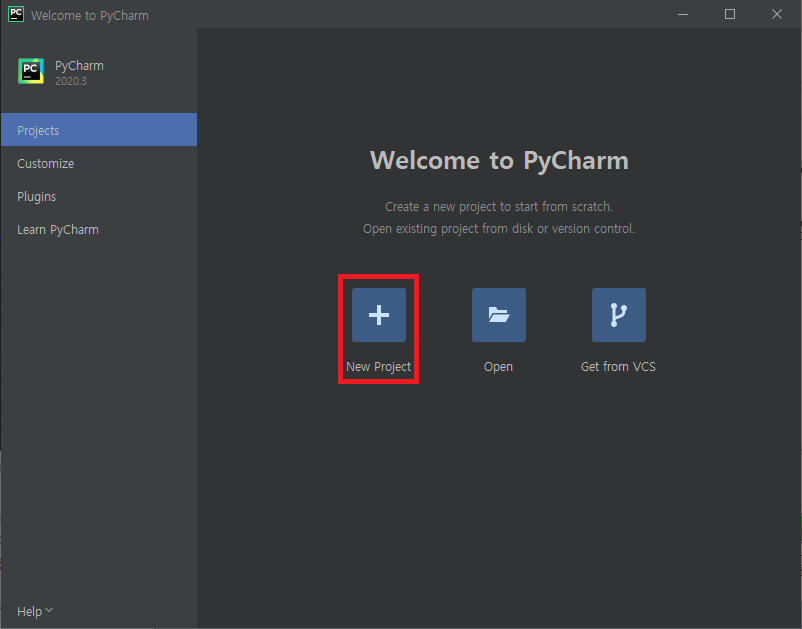Expand the Help dropdown menu

[35, 611]
